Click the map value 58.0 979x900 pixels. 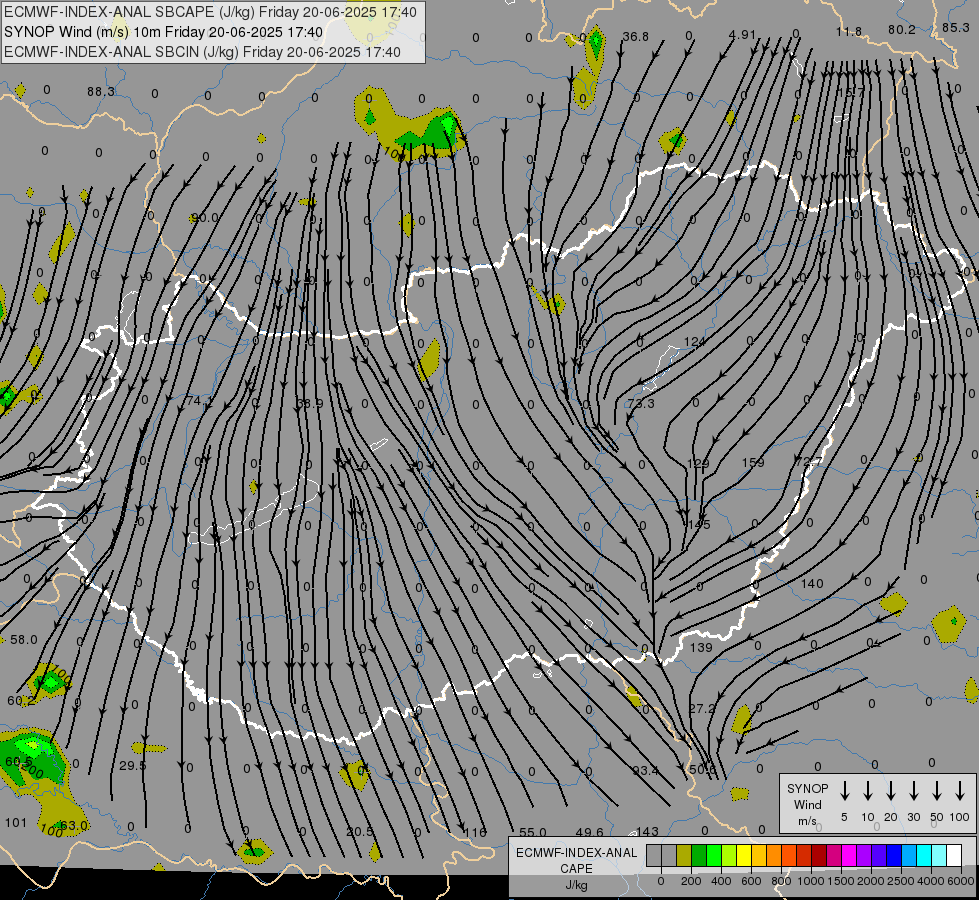pos(24,640)
